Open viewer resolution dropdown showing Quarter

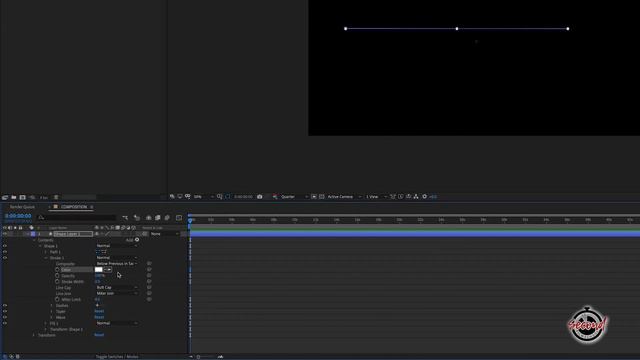click(x=294, y=197)
